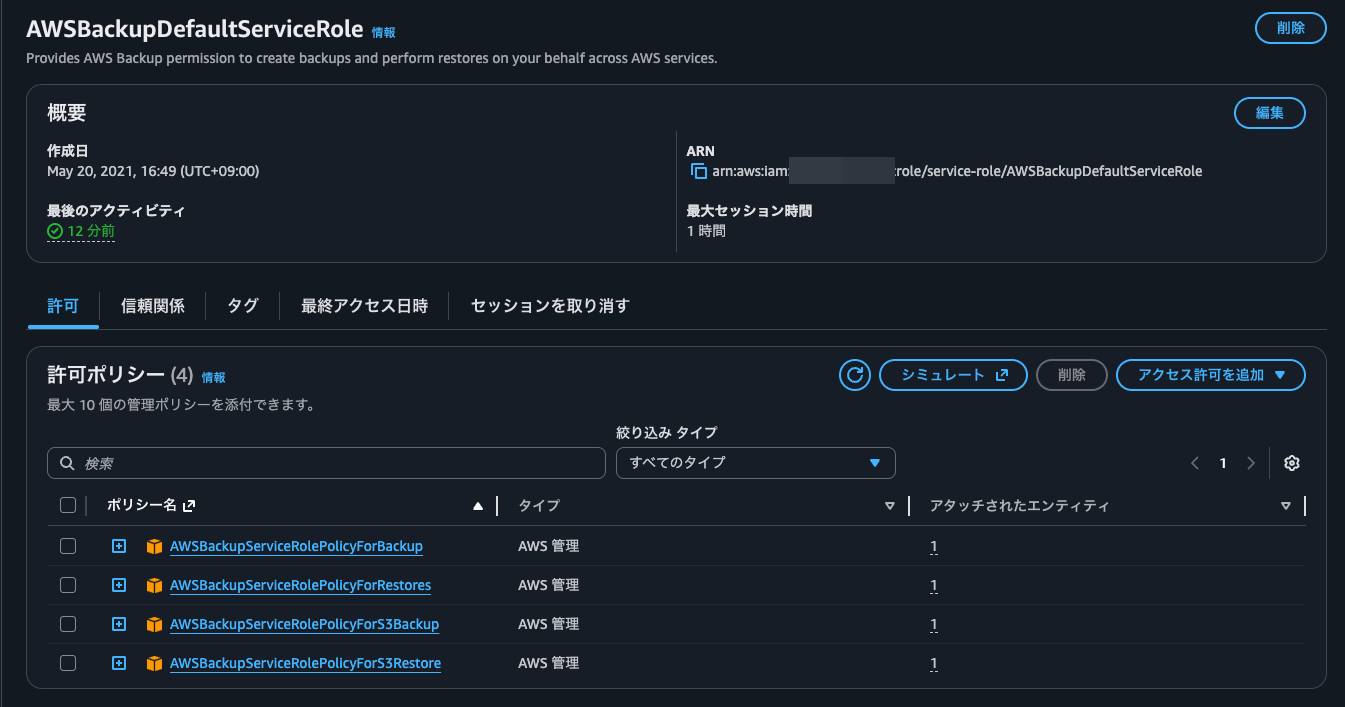Viewport: 1345px width, 707px height.
Task: Click the 編集 button in the summary panel
Action: point(1268,113)
